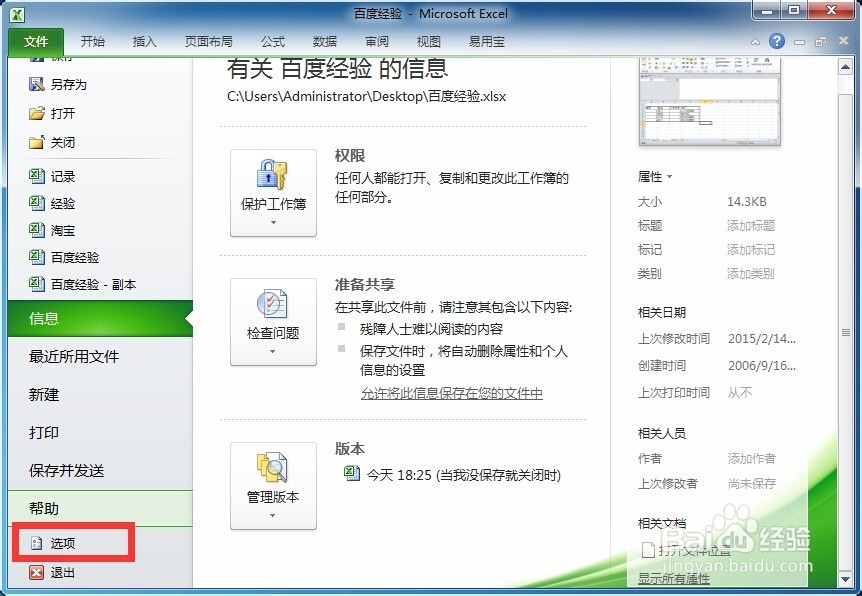
Task: Click the vertical scrollbar thumb
Action: click(x=846, y=332)
